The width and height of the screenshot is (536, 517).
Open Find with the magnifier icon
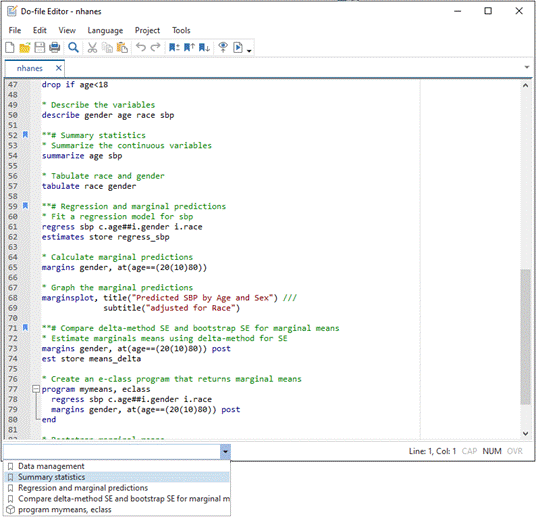pos(73,47)
